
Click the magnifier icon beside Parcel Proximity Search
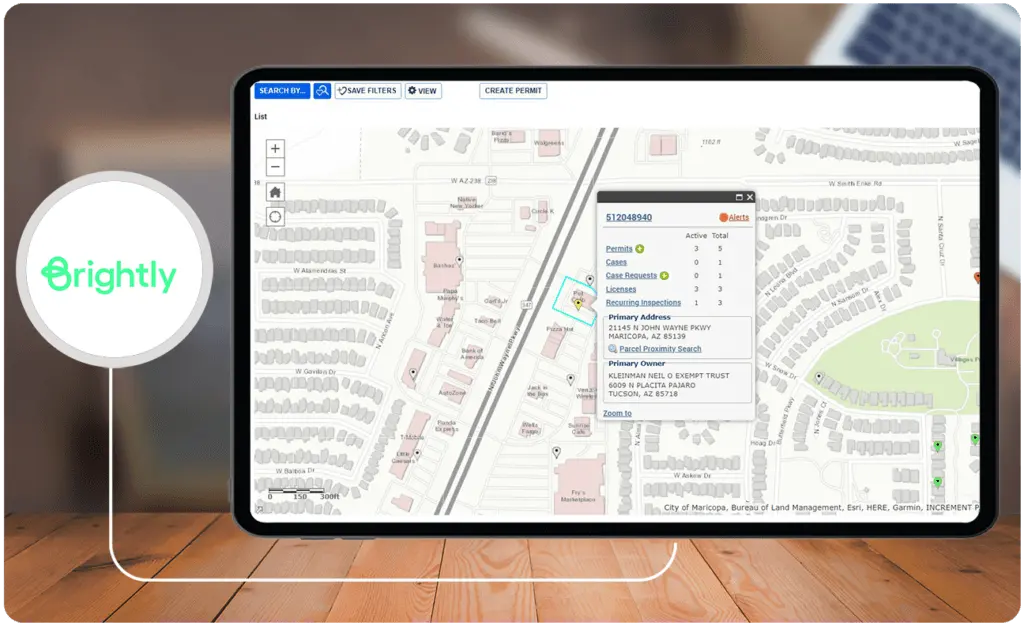tap(613, 349)
